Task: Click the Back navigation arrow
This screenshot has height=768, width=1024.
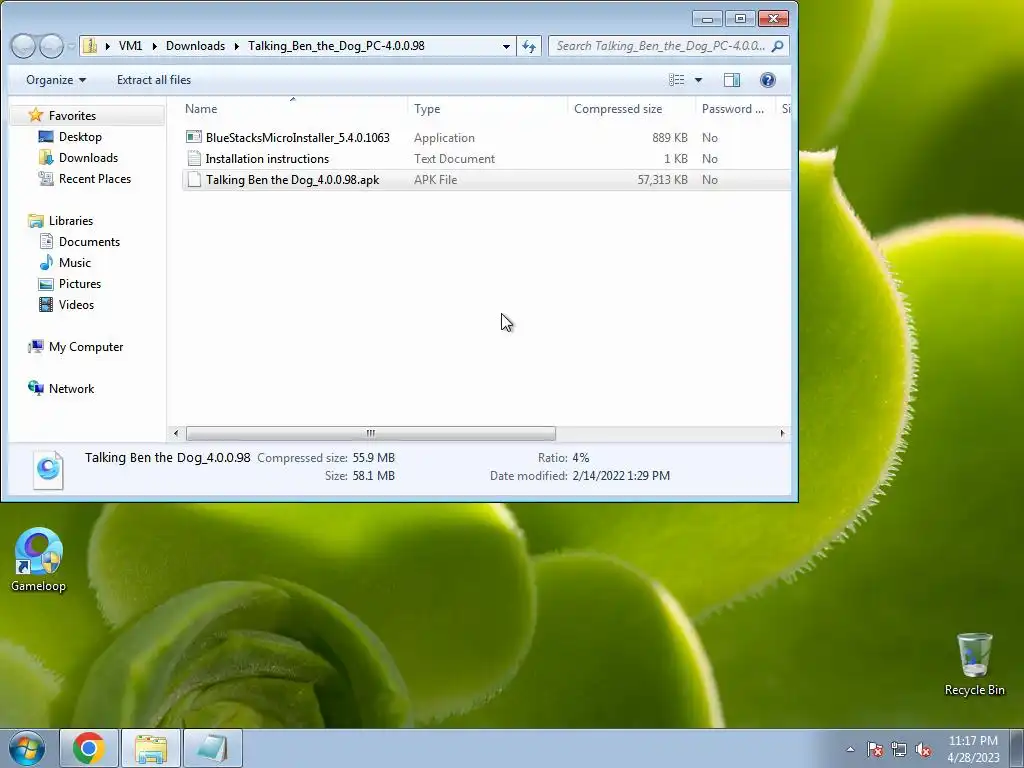Action: pyautogui.click(x=24, y=46)
